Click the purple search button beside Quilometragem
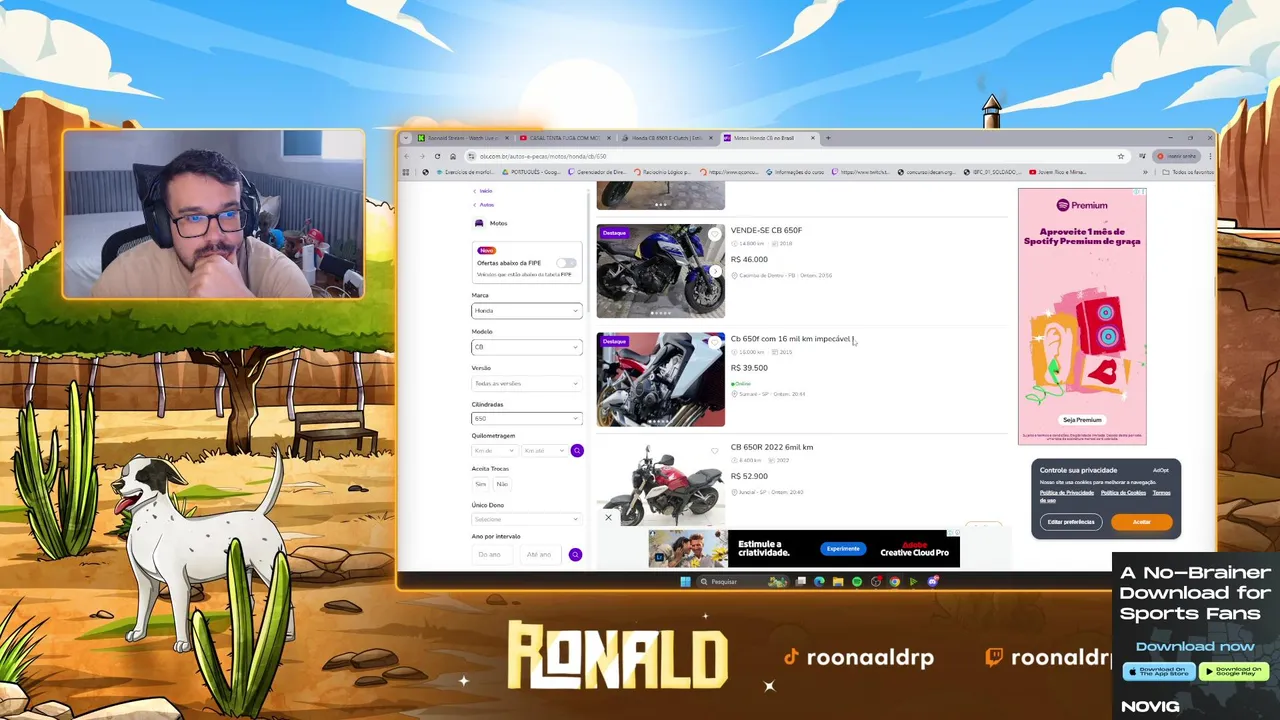Image resolution: width=1280 pixels, height=720 pixels. 576,451
